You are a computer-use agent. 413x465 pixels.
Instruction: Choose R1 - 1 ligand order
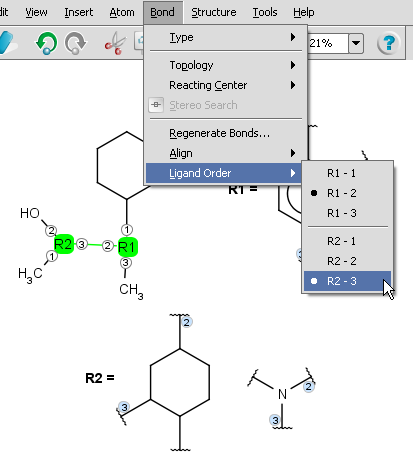[x=347, y=173]
